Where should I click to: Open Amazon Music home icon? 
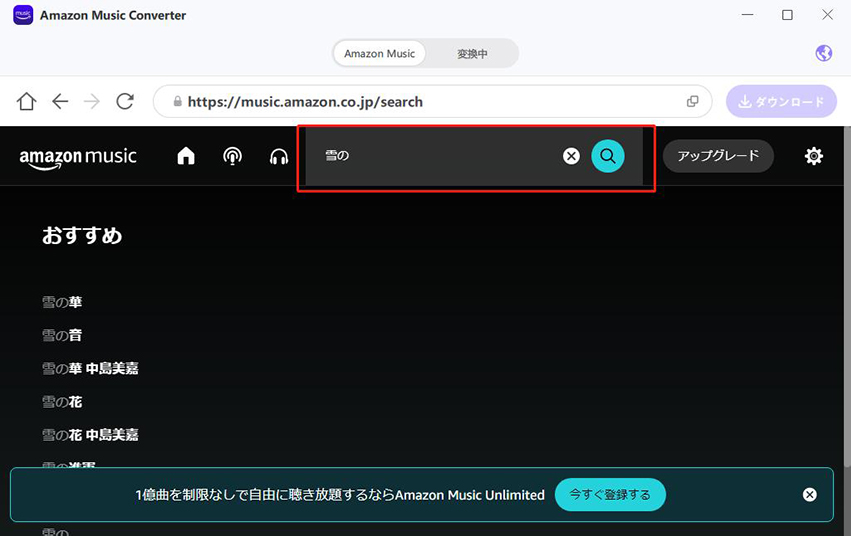[186, 156]
